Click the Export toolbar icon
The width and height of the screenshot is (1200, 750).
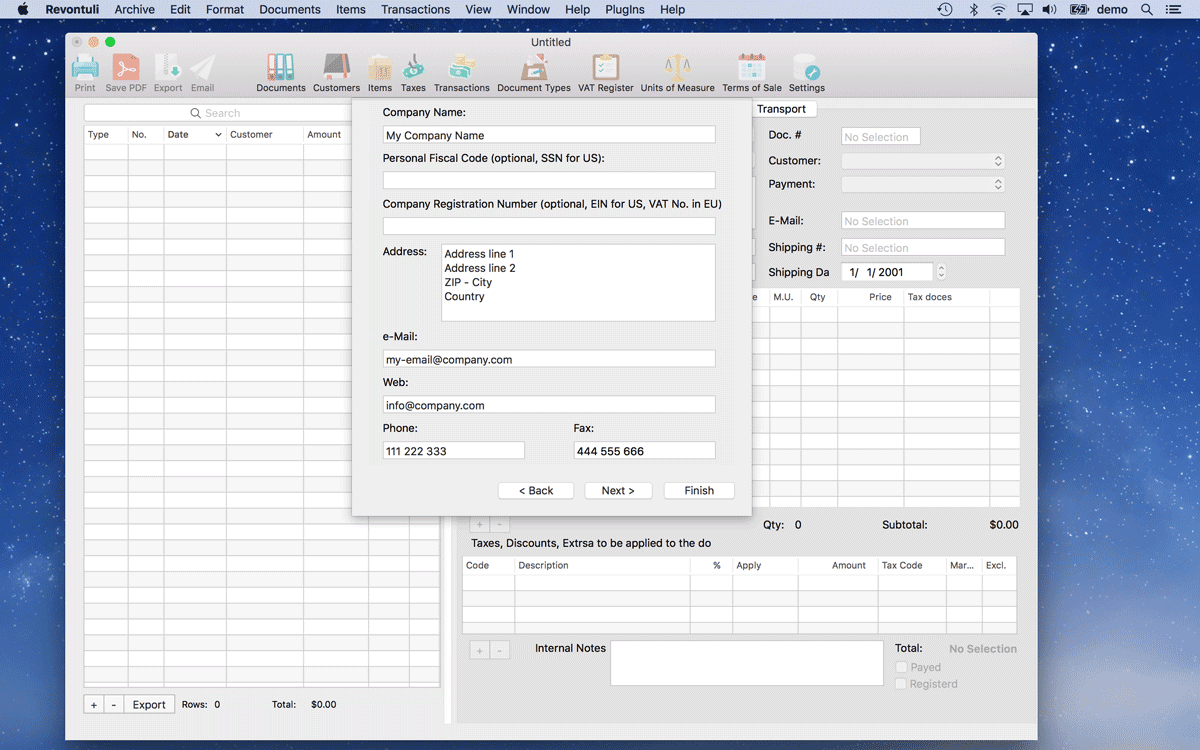(x=168, y=68)
